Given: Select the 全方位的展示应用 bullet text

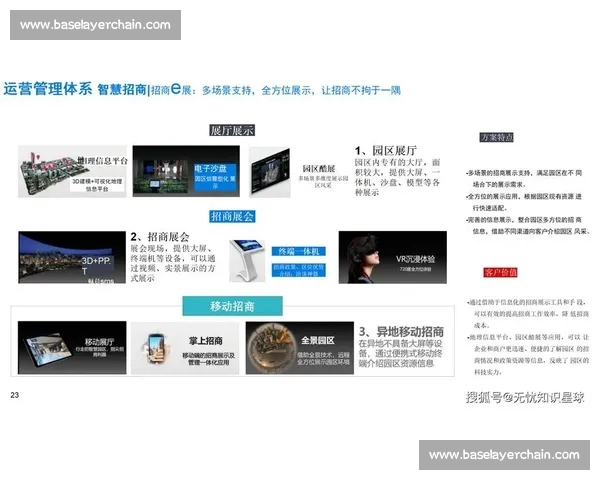Looking at the screenshot, I should pos(524,202).
